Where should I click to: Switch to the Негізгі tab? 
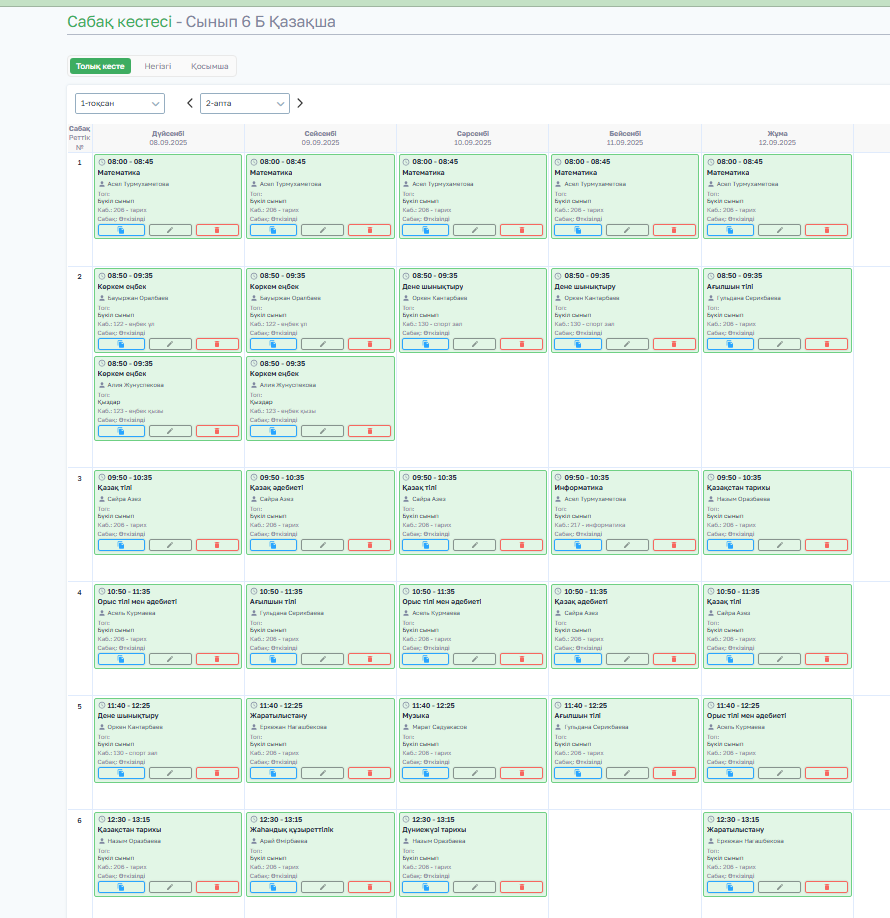coord(158,66)
